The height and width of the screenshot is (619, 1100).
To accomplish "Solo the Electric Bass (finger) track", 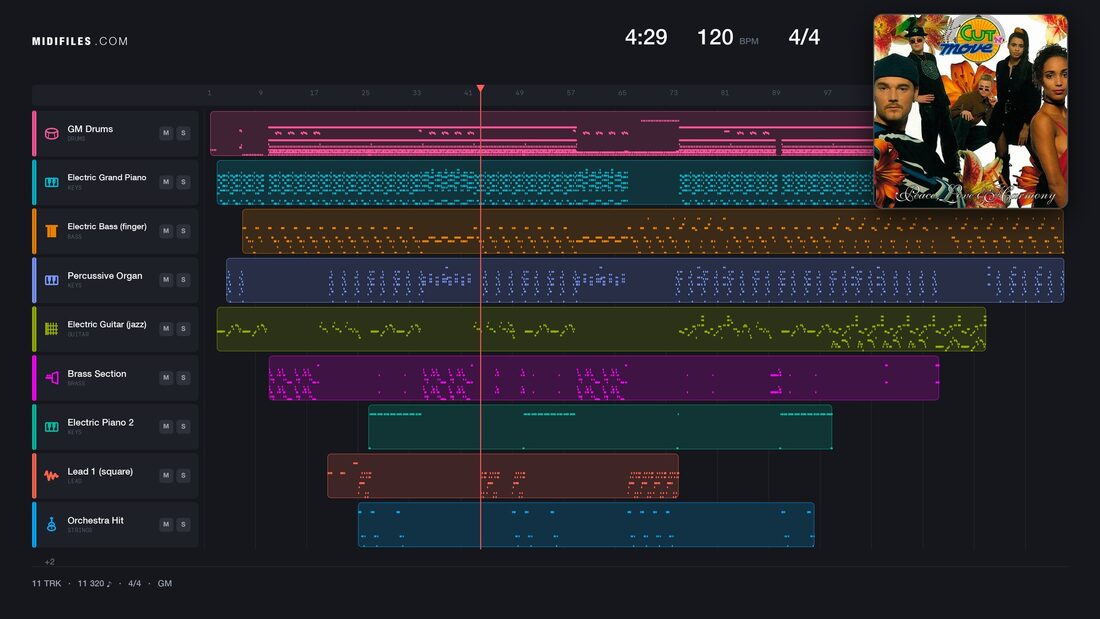I will (x=183, y=231).
